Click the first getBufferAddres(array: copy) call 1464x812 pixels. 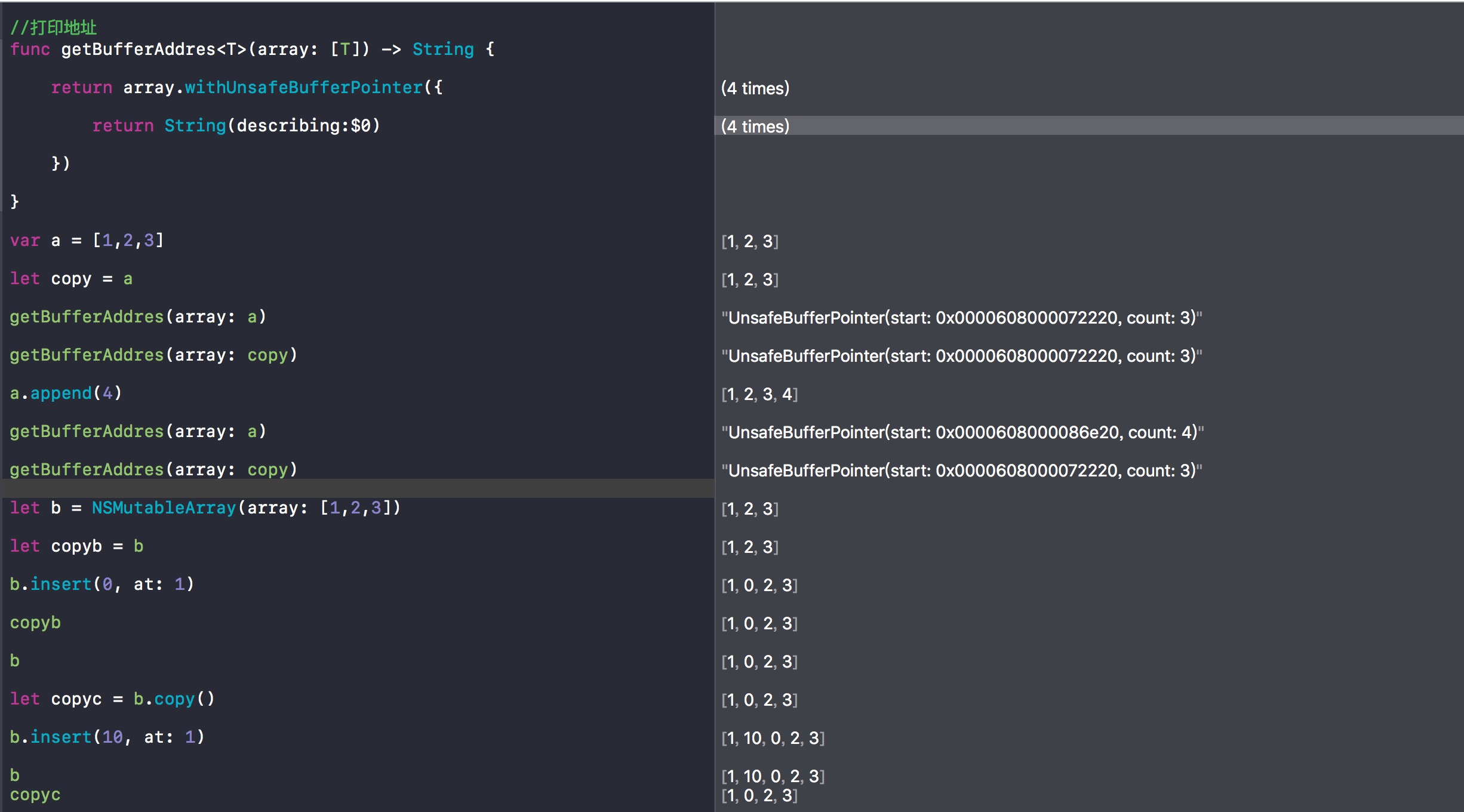(153, 355)
